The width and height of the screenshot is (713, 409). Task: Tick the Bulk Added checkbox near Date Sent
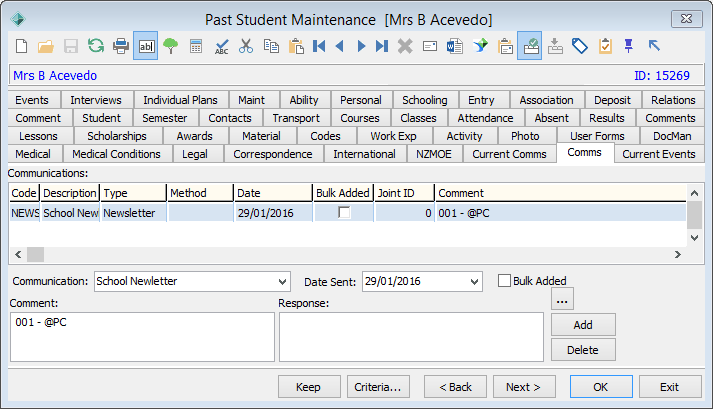pos(504,281)
